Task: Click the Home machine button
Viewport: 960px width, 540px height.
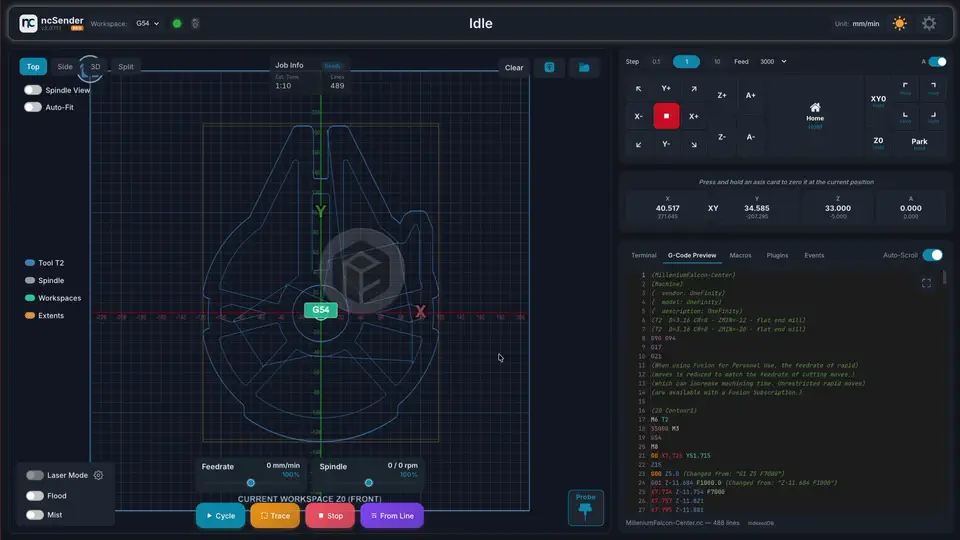Action: 815,116
